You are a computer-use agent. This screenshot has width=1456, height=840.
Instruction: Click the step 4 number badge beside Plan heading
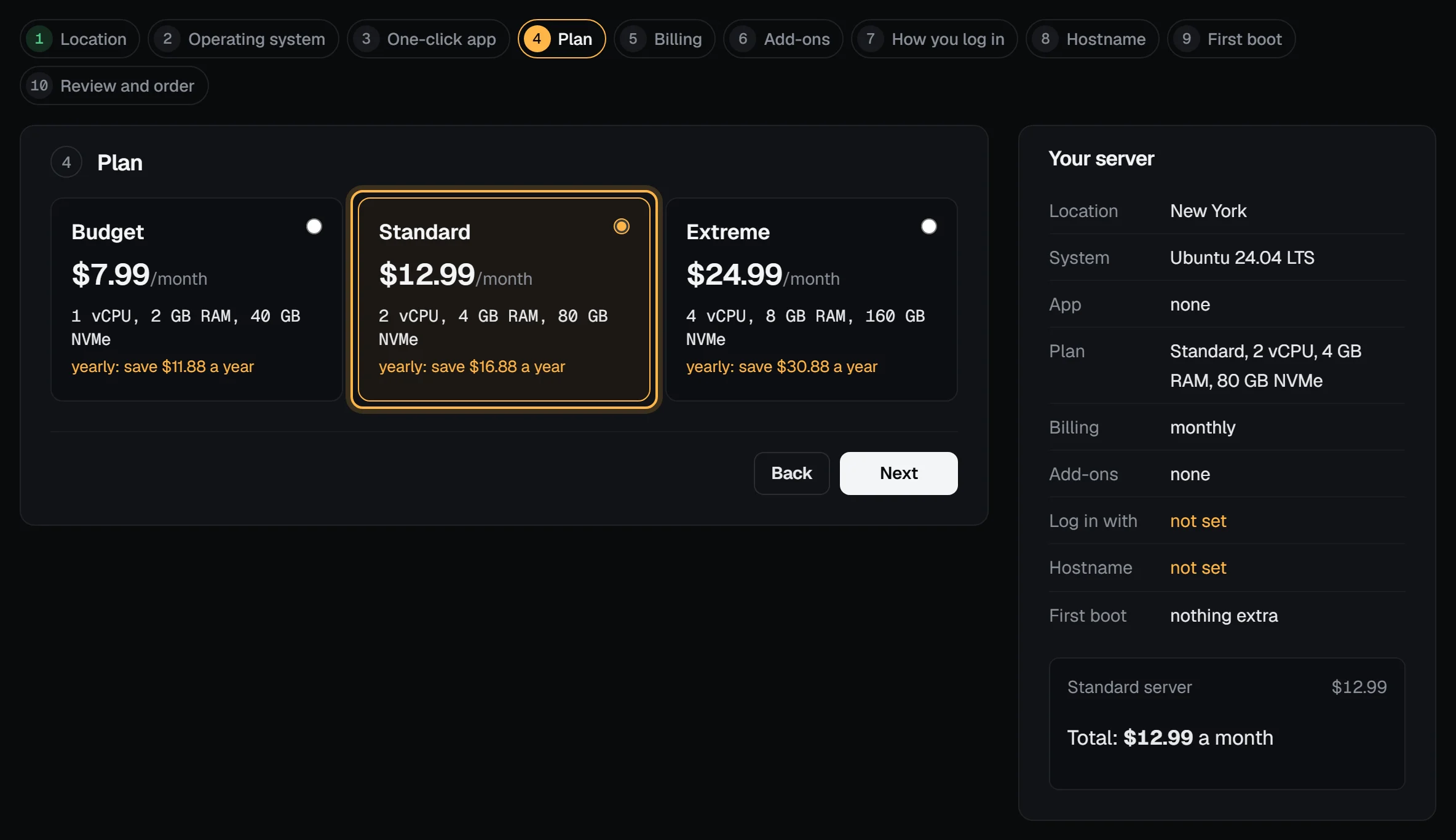point(66,162)
